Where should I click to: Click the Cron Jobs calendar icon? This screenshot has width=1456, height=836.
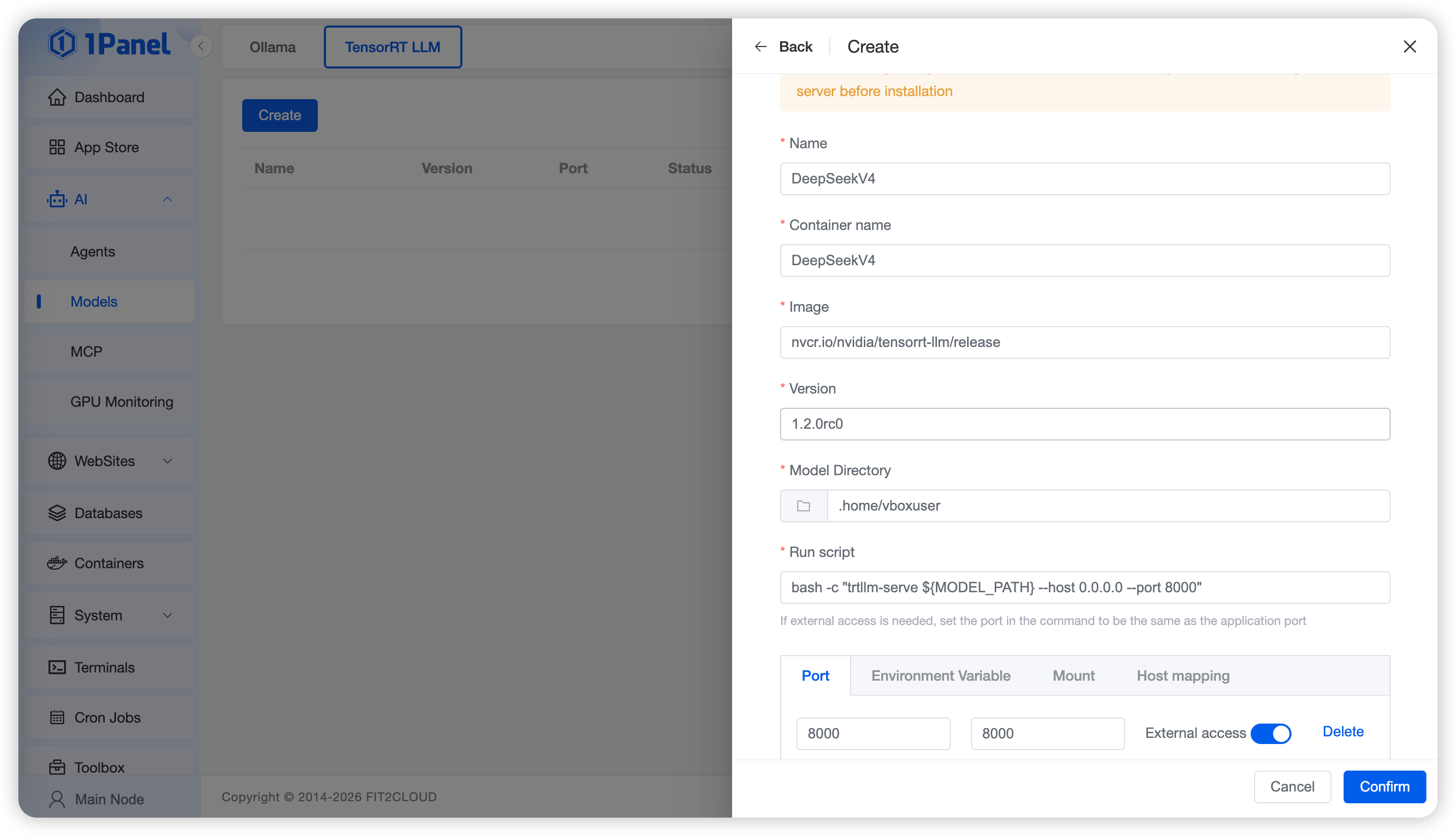57,717
